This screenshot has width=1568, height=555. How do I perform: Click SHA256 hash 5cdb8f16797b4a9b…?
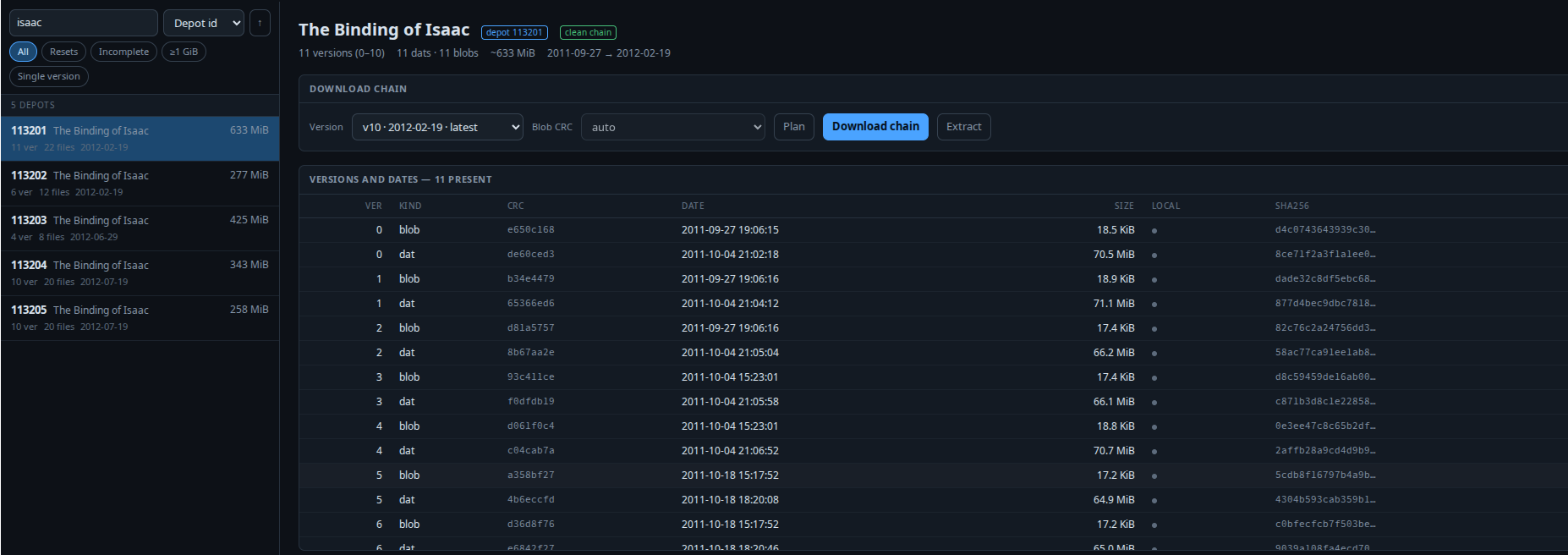point(1325,475)
